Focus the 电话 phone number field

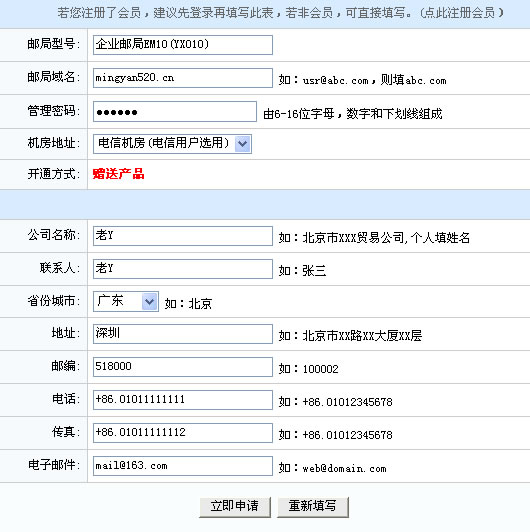(x=183, y=400)
